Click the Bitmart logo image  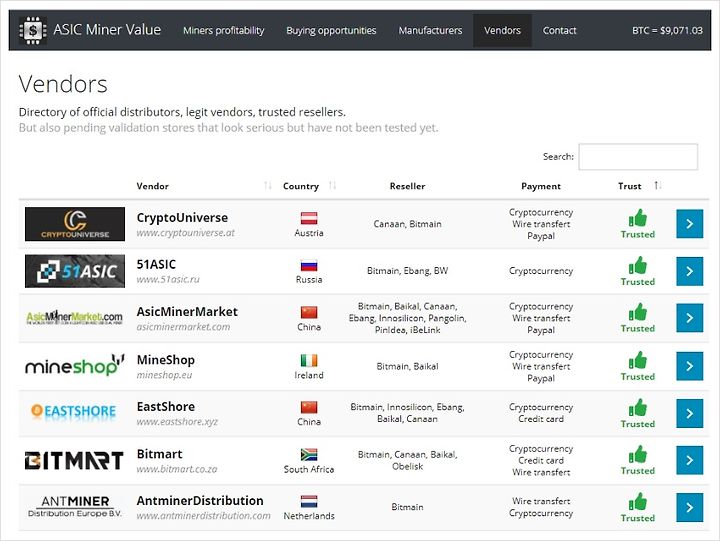[74, 461]
